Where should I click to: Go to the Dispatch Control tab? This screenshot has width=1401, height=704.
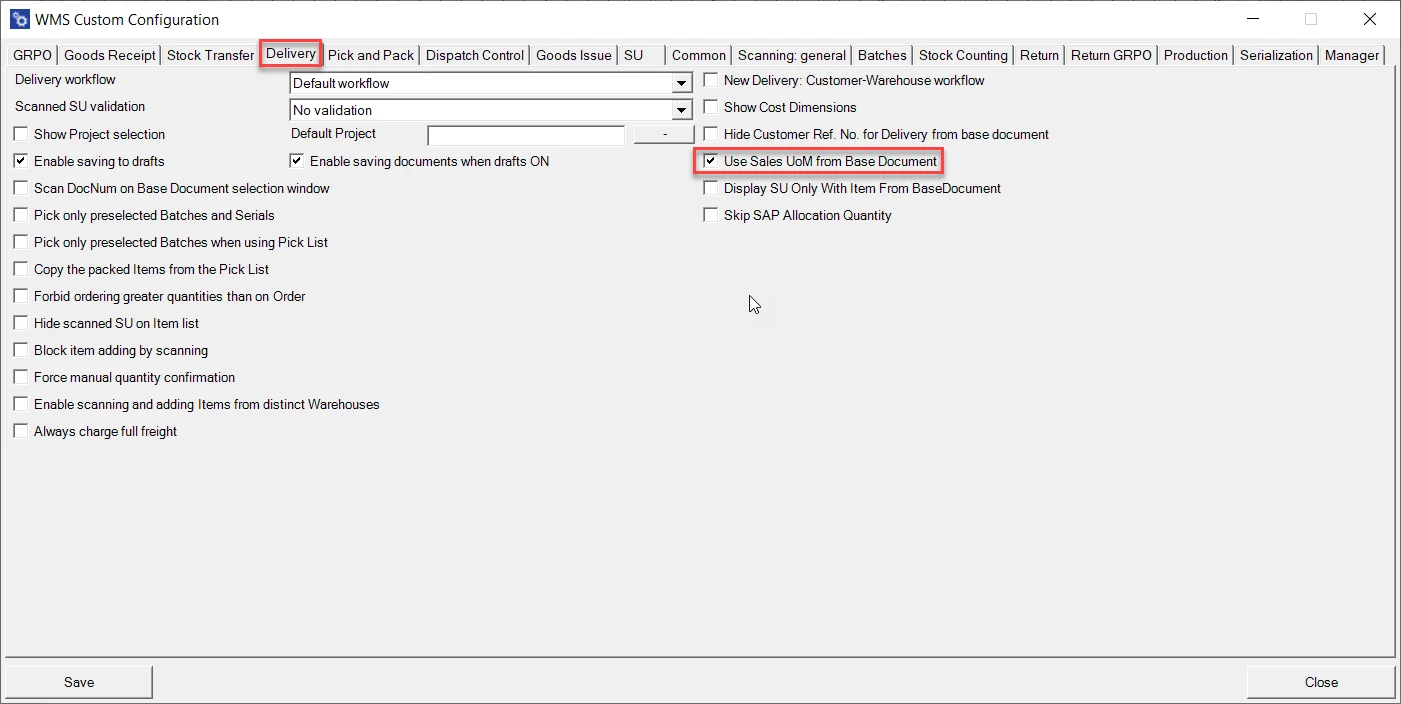474,55
